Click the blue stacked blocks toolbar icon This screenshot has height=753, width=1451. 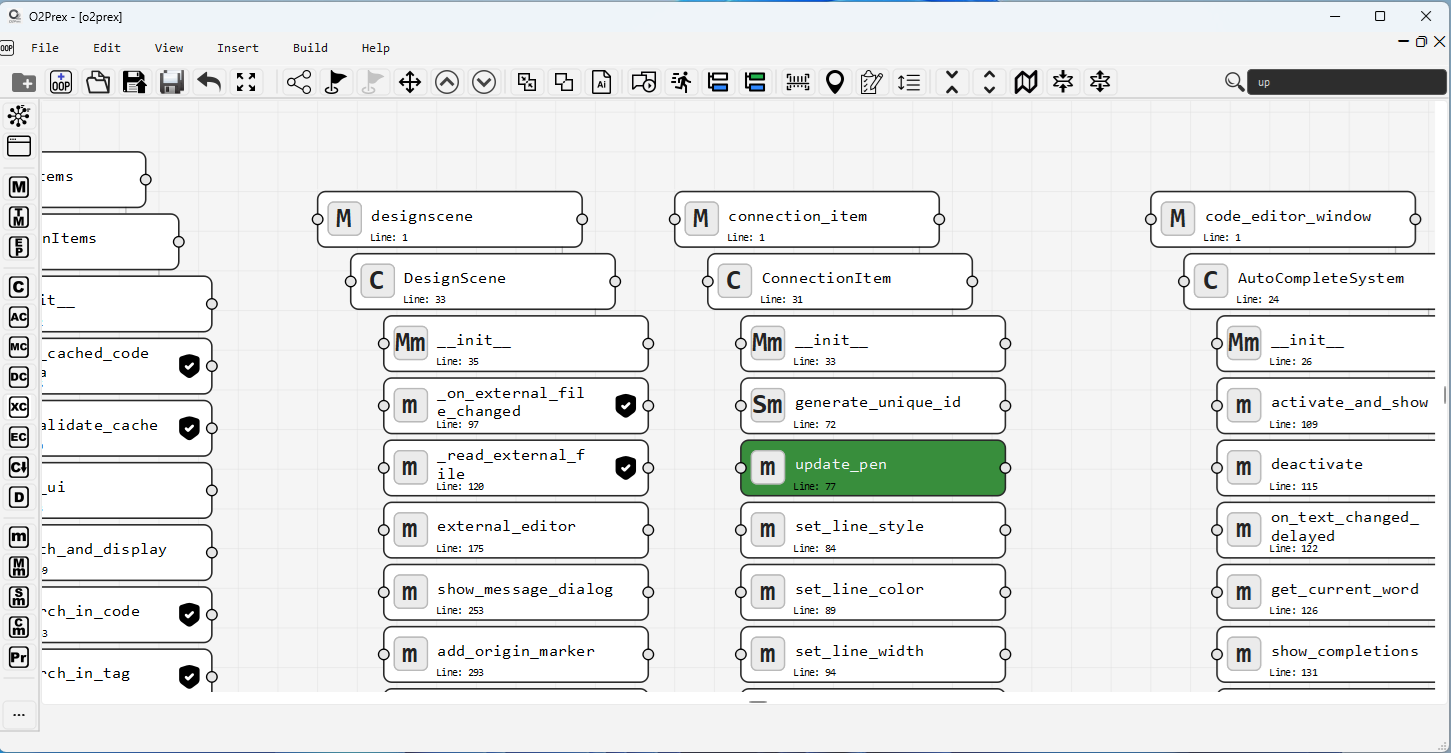[717, 82]
